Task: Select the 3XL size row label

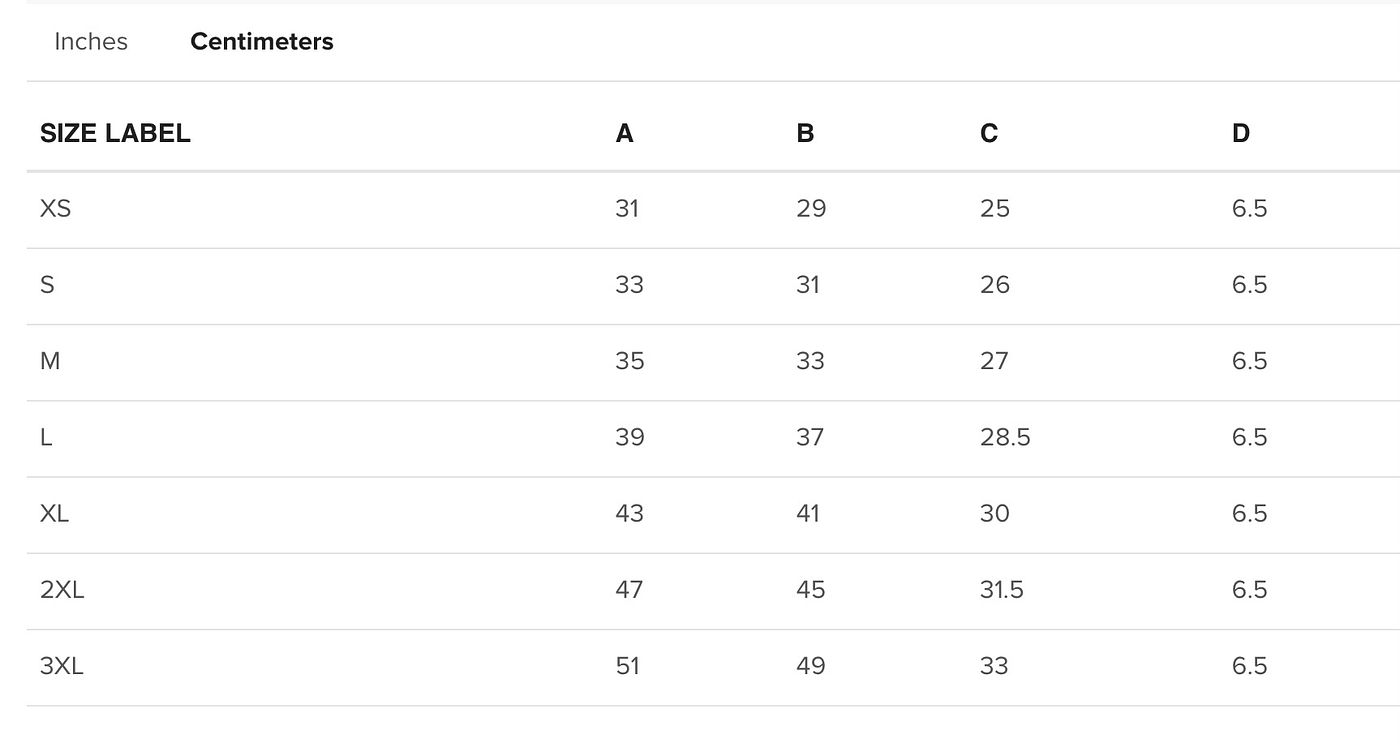Action: click(62, 666)
